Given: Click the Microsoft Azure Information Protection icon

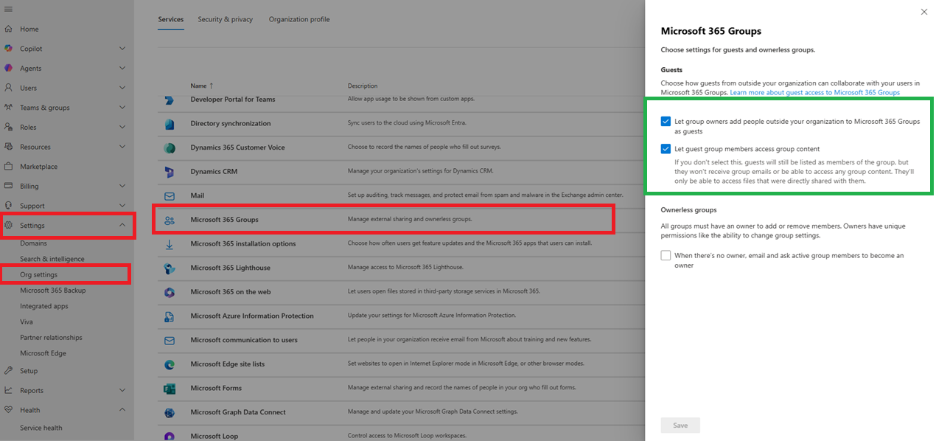Looking at the screenshot, I should 169,316.
